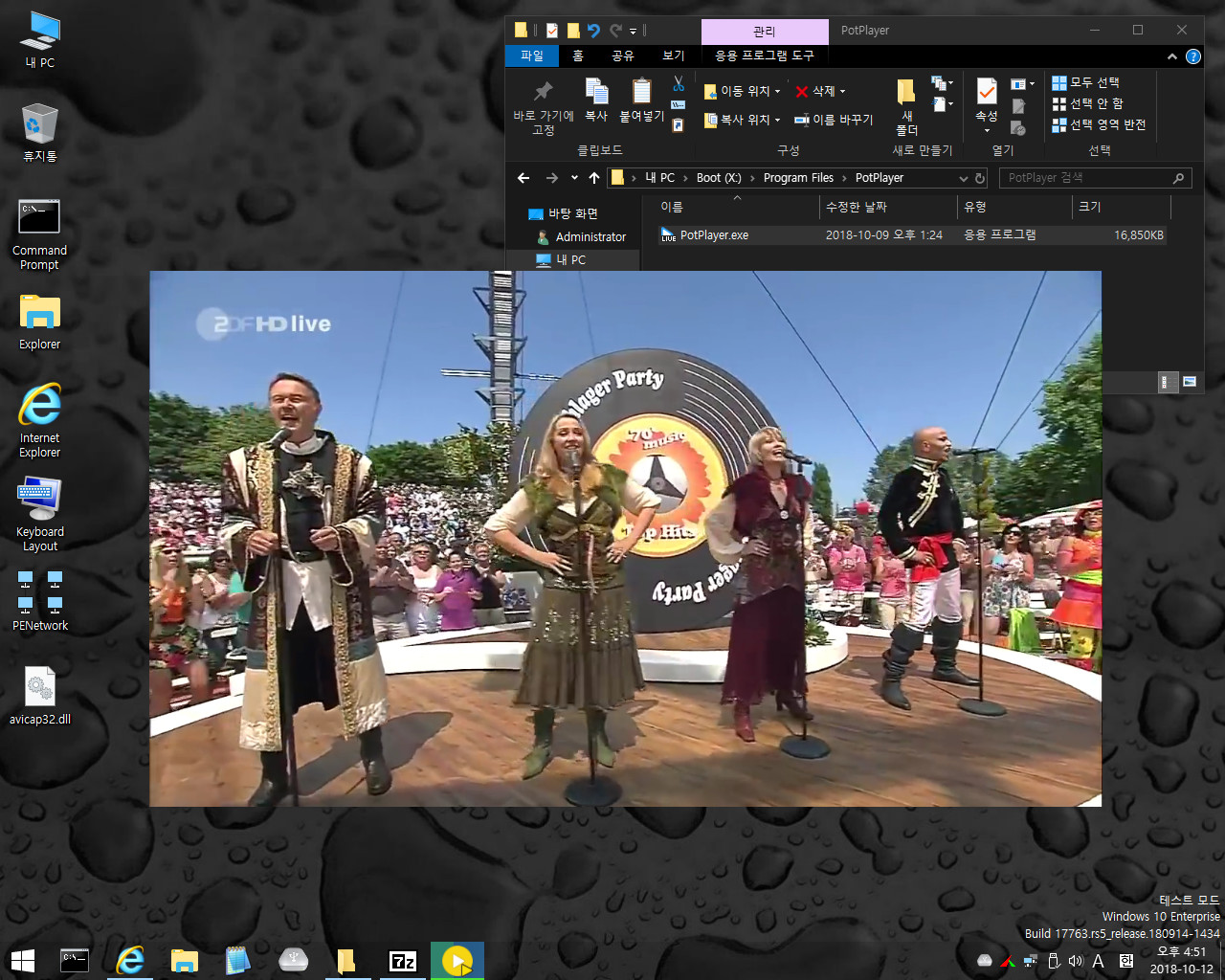Click the Back arrow in Explorer
1225x980 pixels.
tap(523, 178)
